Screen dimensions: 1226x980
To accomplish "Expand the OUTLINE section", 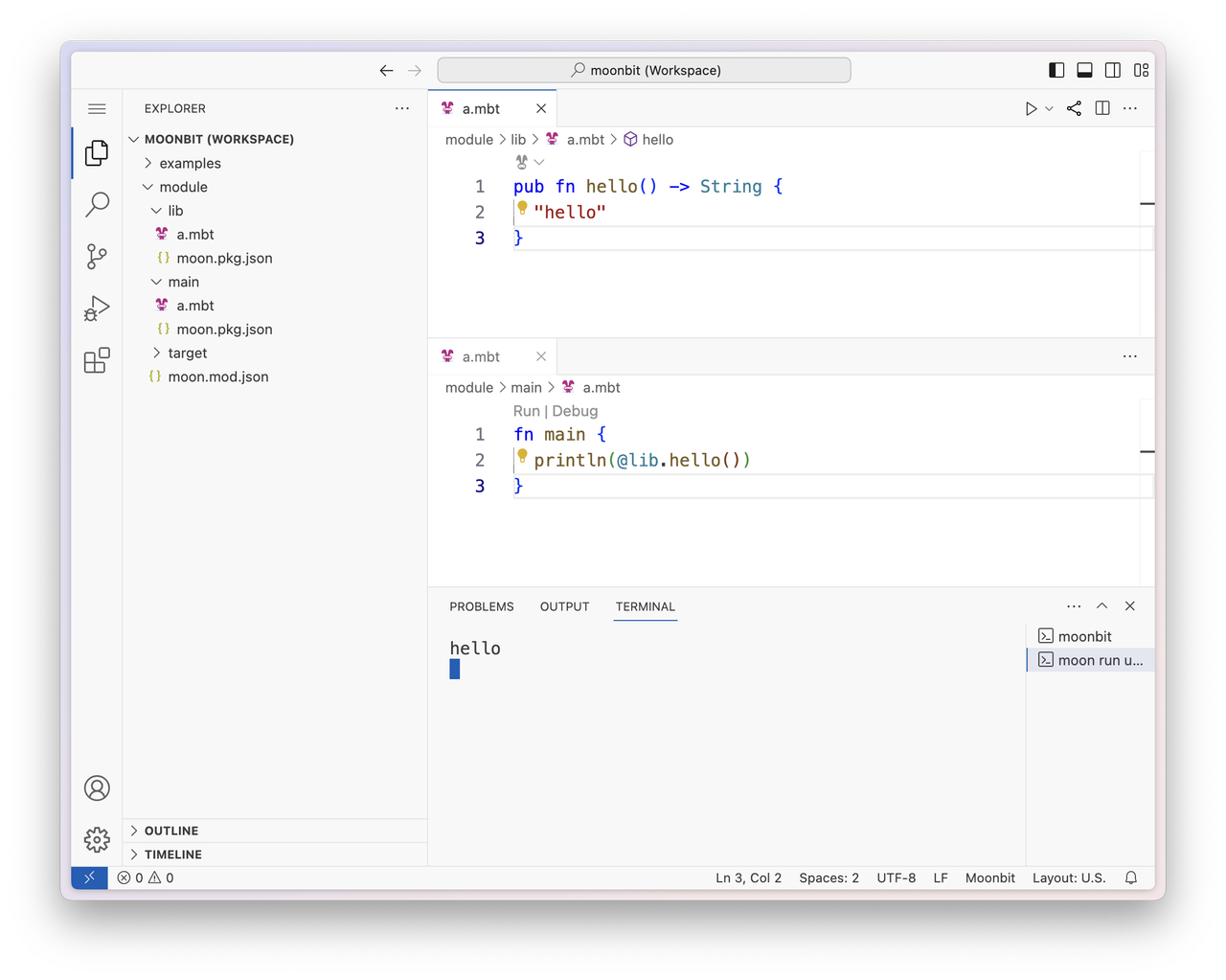I will point(171,831).
